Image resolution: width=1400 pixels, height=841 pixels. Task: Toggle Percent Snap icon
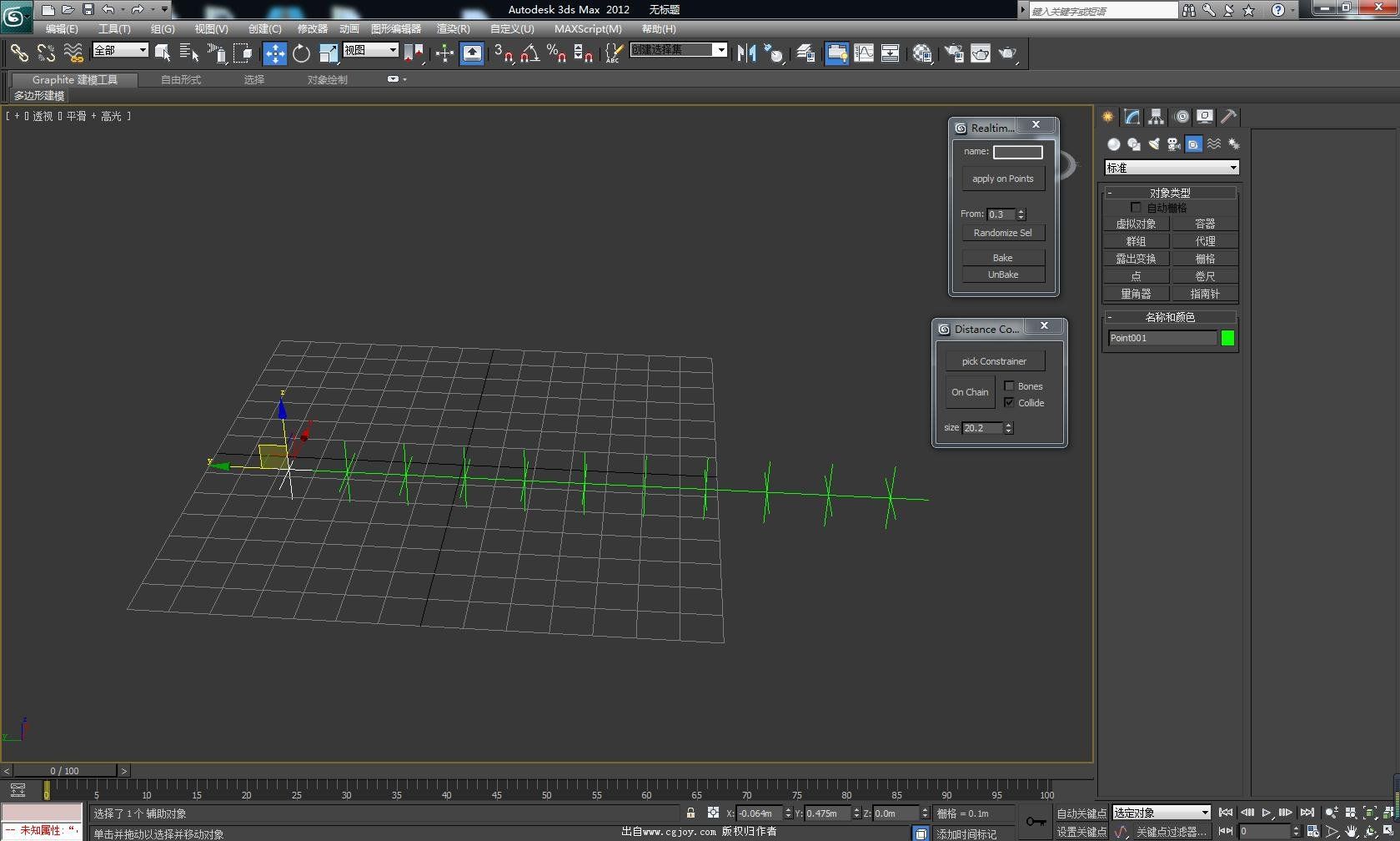click(556, 53)
